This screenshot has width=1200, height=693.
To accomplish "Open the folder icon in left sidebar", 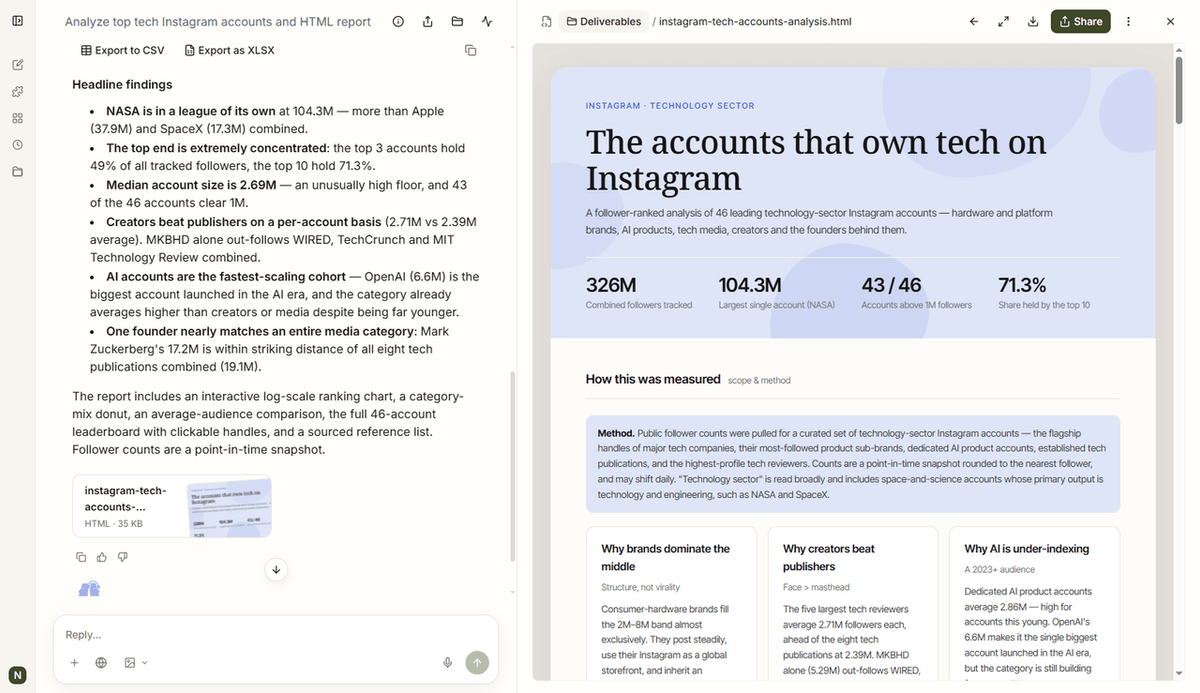I will (x=18, y=172).
